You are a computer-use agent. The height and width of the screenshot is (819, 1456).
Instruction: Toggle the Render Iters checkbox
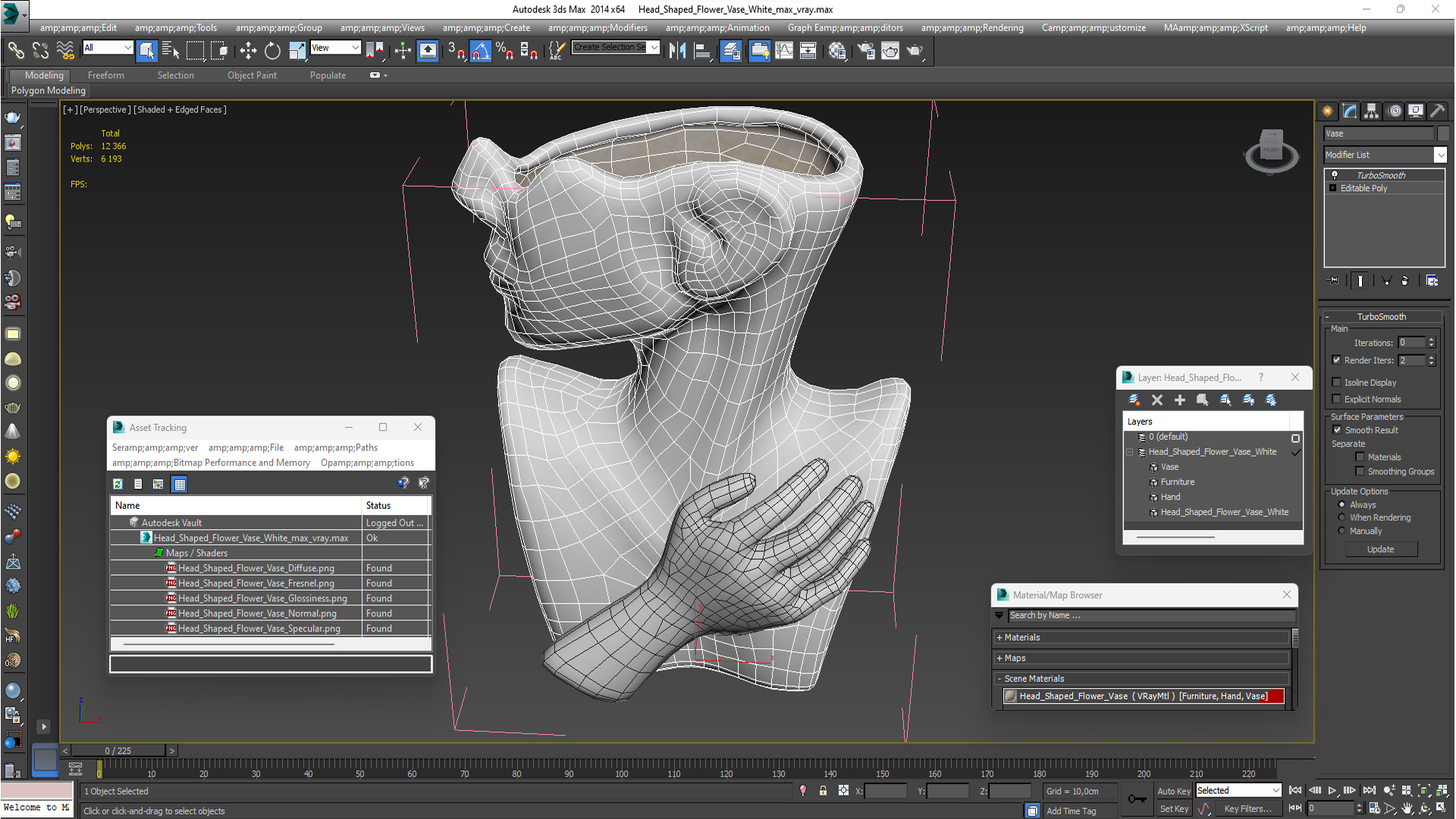point(1337,360)
